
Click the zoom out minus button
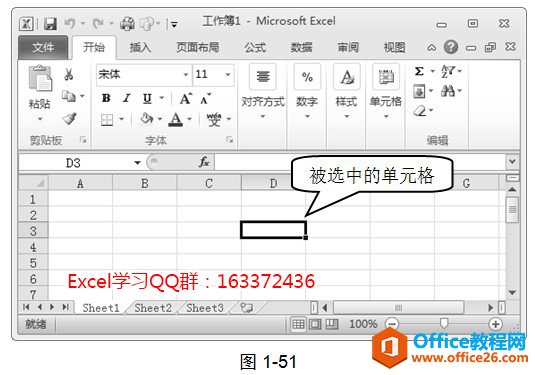(x=392, y=324)
